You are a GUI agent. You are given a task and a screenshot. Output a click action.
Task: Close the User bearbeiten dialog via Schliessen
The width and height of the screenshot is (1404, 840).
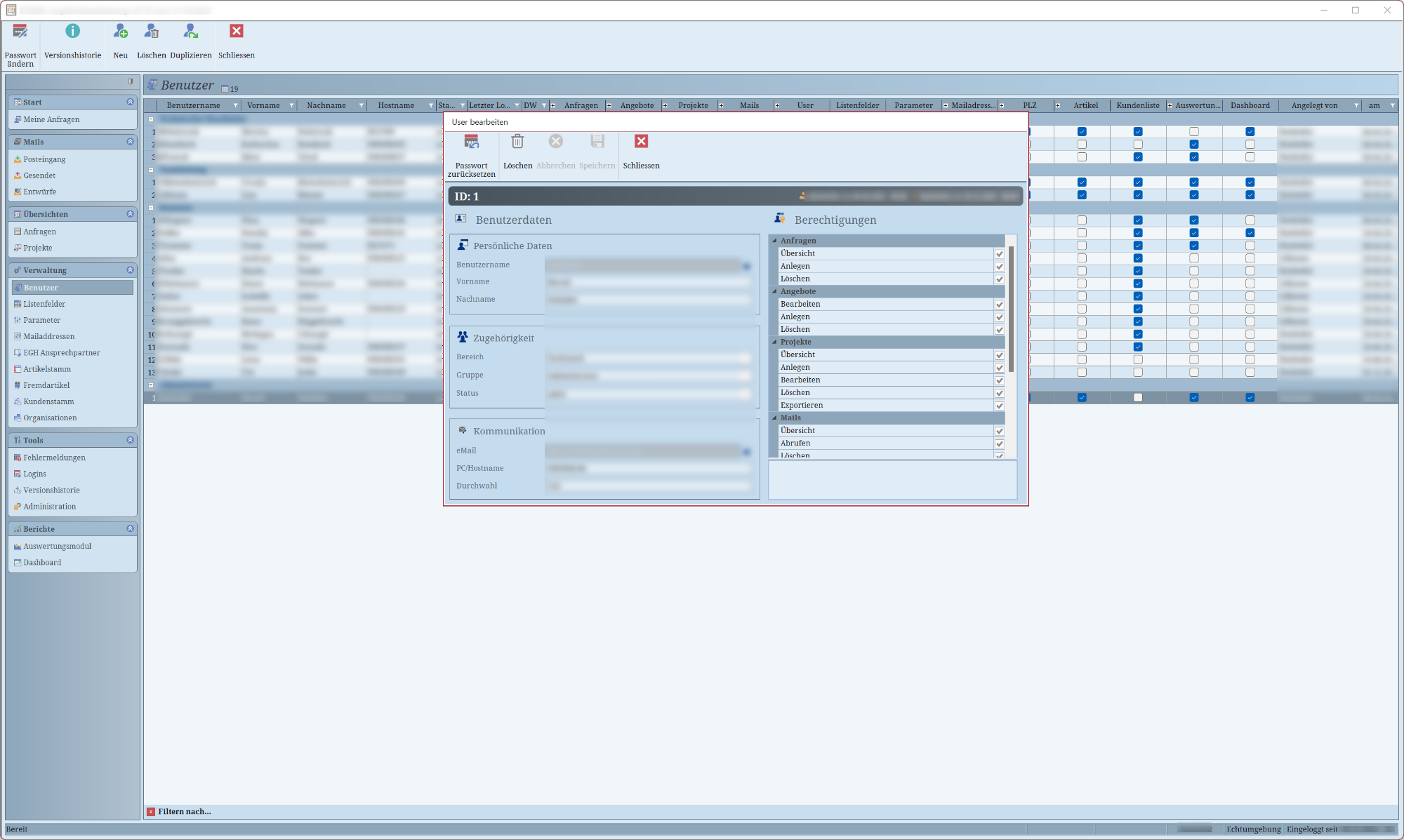641,142
